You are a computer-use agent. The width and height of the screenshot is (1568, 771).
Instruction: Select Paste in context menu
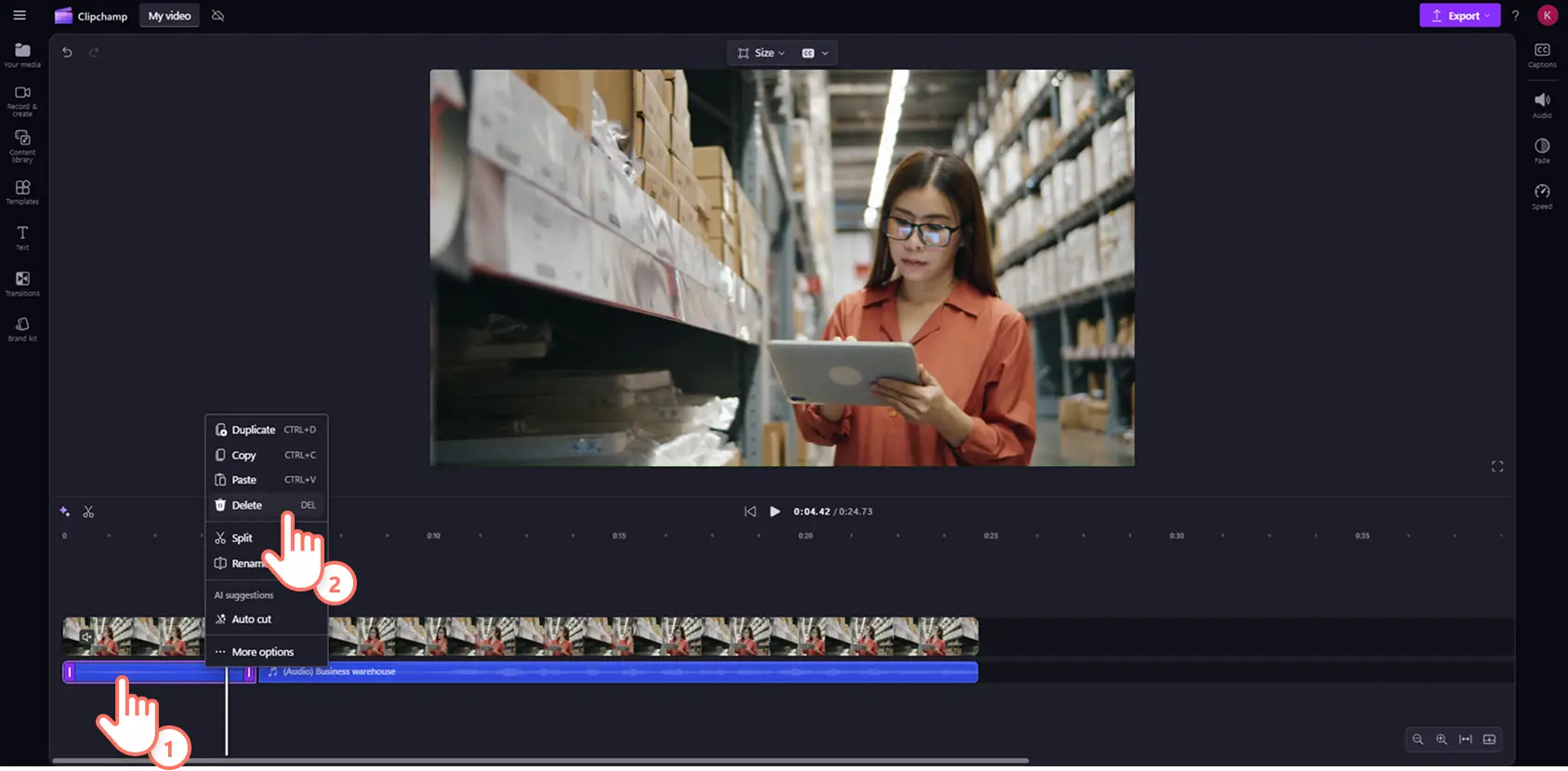[x=266, y=480]
